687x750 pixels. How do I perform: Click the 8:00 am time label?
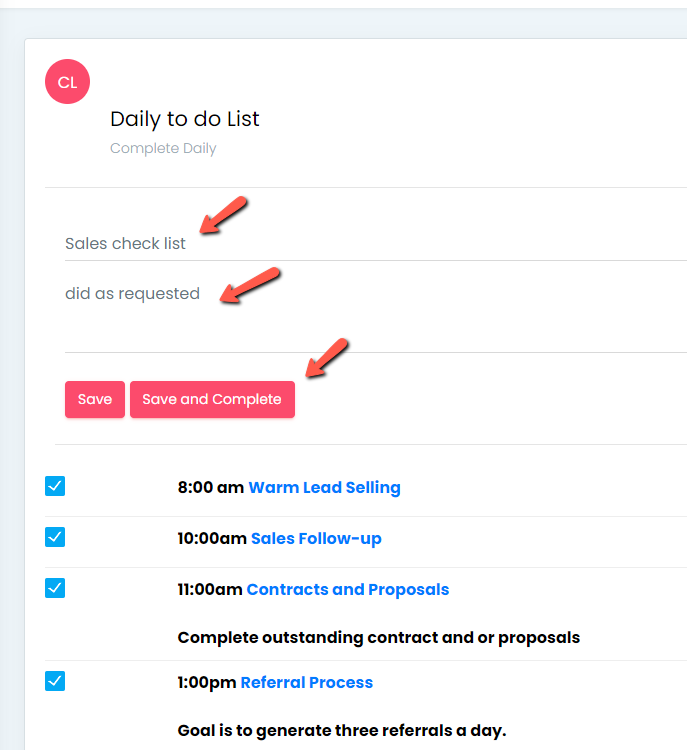[211, 487]
